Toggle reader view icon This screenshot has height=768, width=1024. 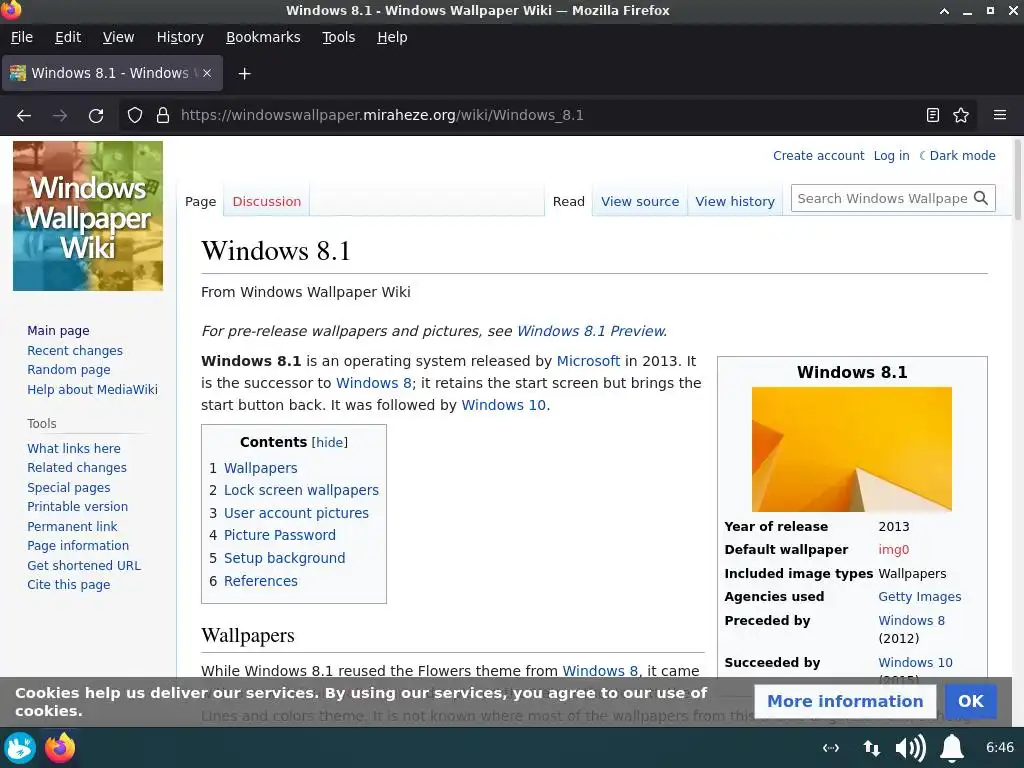point(933,116)
